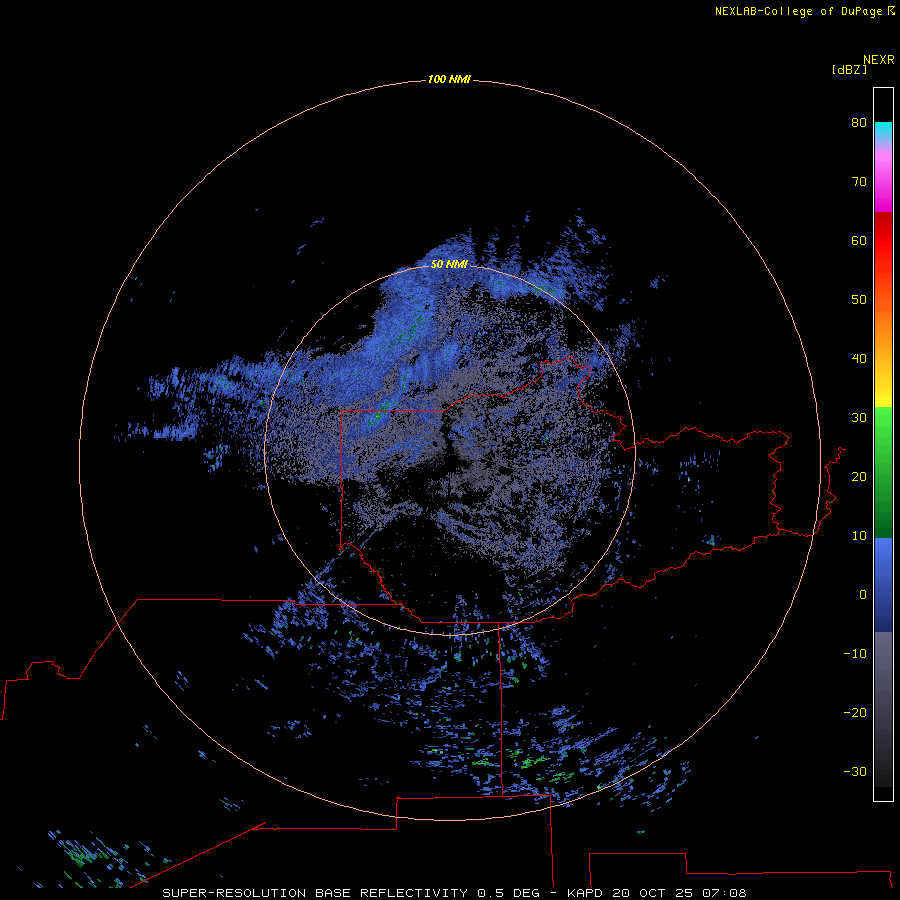Screen dimensions: 900x900
Task: Click the 10 tick label on the dBZ scale
Action: click(x=859, y=536)
